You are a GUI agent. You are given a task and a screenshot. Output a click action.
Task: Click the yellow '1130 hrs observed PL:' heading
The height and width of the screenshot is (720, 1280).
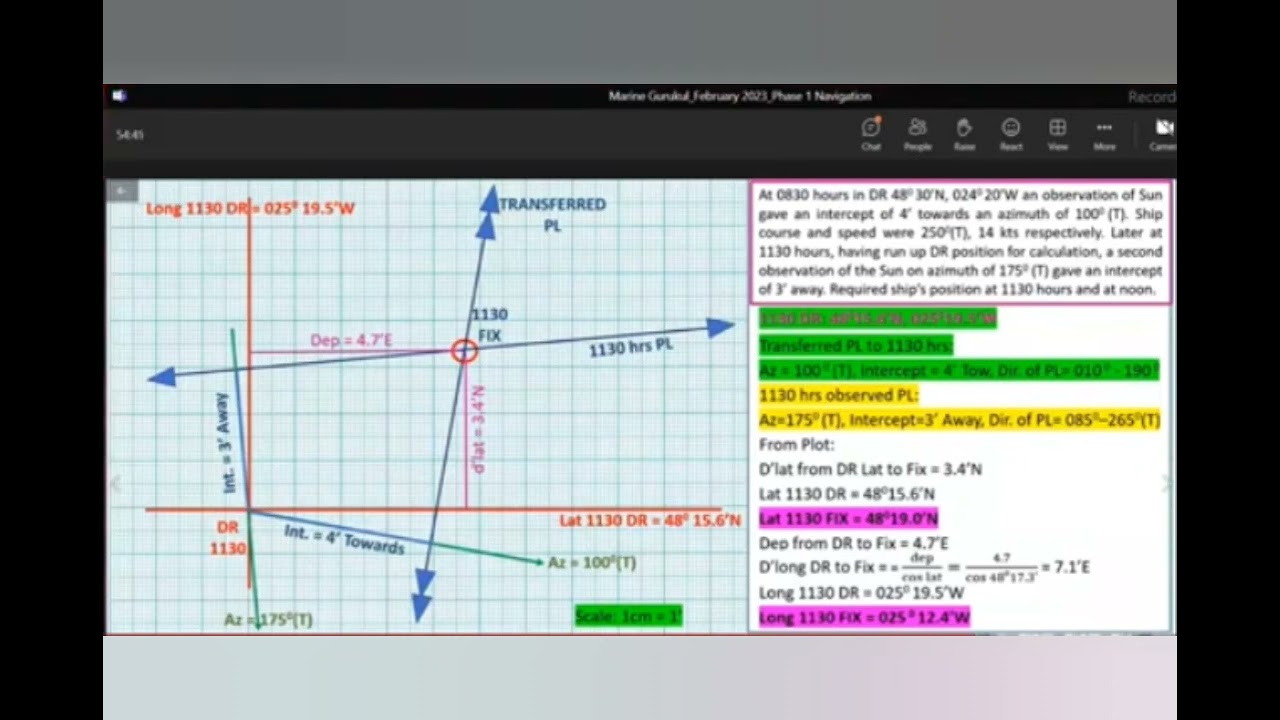point(838,395)
